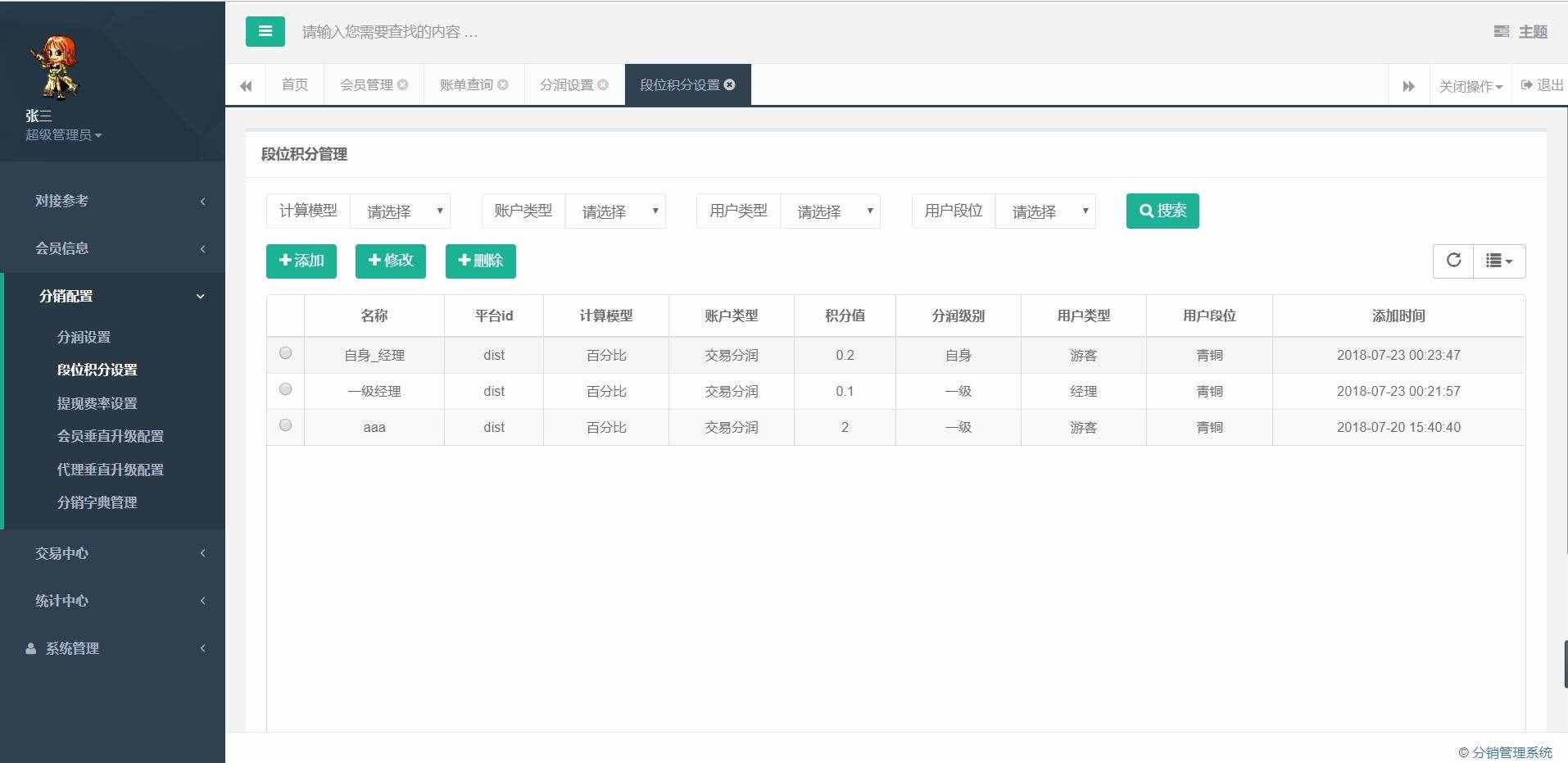Image resolution: width=1568 pixels, height=763 pixels.
Task: Click the 删除 delete button
Action: tap(481, 261)
